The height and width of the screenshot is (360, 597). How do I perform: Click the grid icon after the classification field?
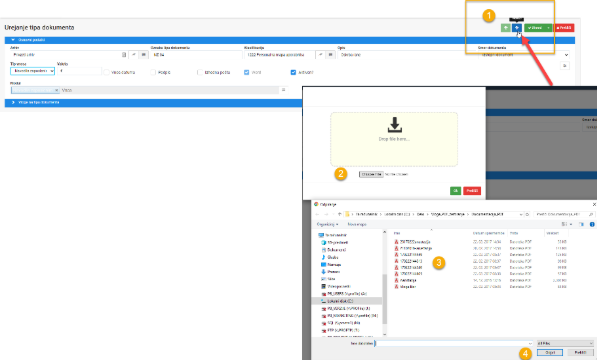click(330, 55)
